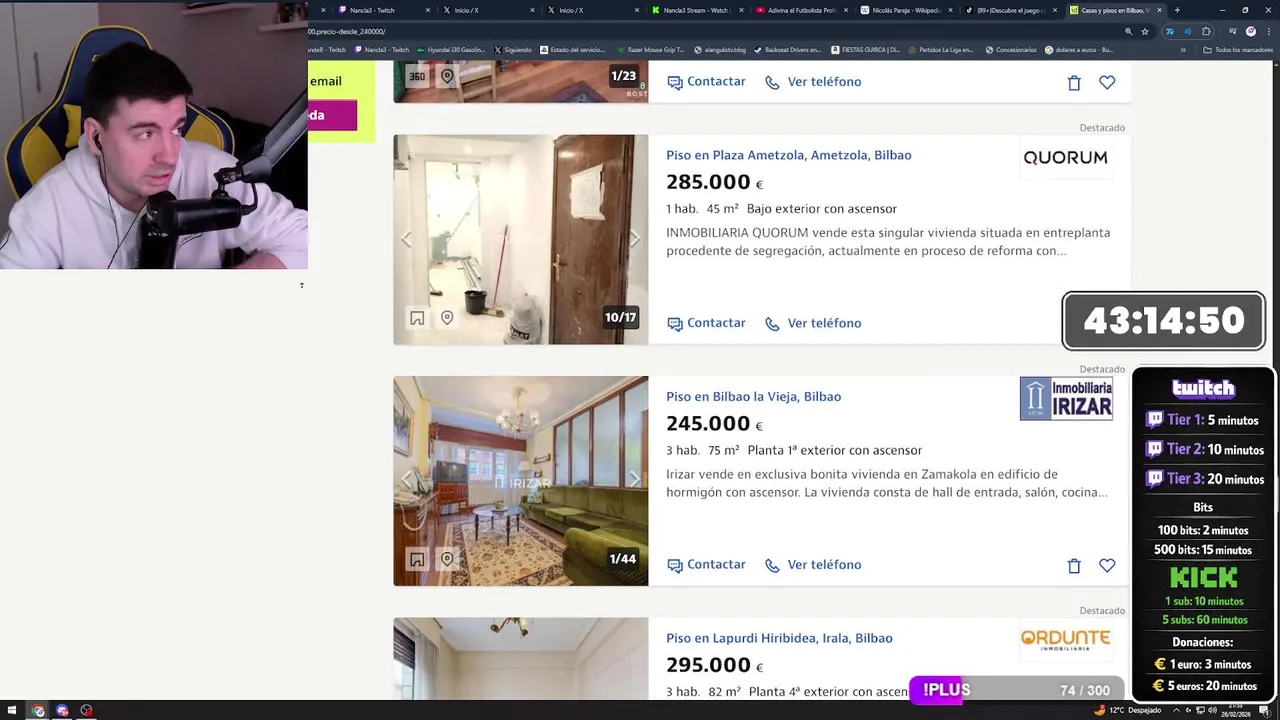Open Chrome from the taskbar
1280x720 pixels.
(38, 711)
